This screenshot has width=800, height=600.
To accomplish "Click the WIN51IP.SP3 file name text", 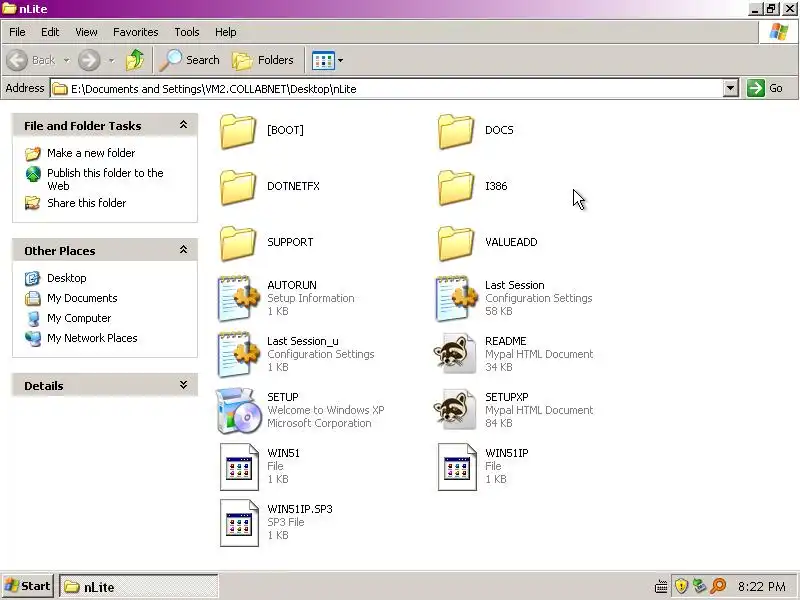I will (300, 509).
